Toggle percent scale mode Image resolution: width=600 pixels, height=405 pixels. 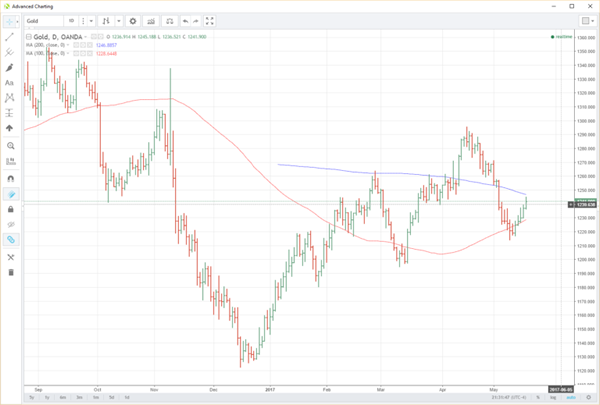538,398
